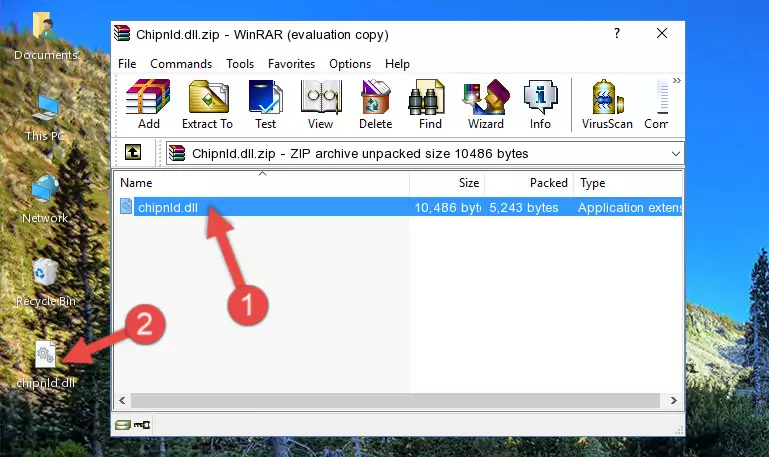Click the horizontal scrollbar left arrow
The width and height of the screenshot is (769, 457).
123,401
